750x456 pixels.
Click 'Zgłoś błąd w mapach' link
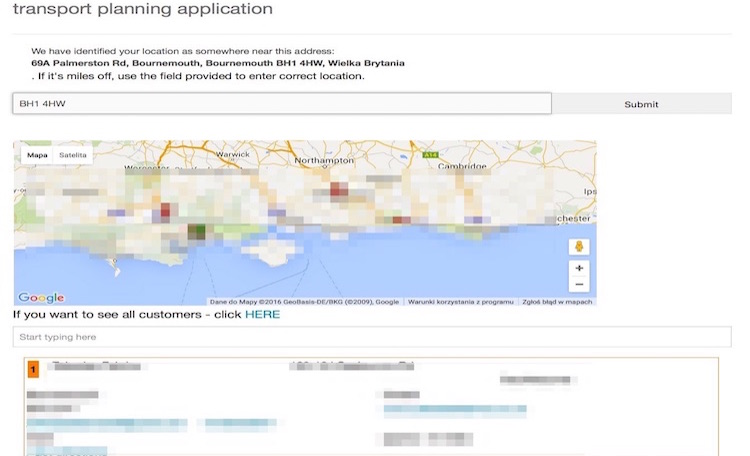[557, 301]
